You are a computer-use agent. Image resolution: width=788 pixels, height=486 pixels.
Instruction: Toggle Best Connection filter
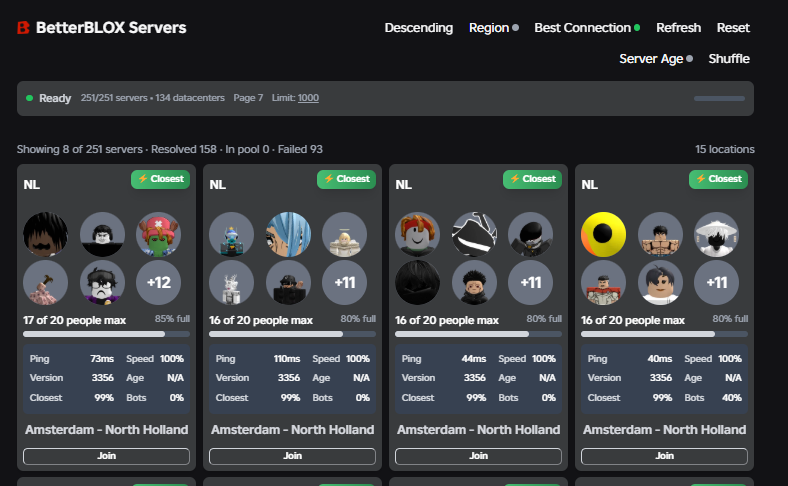coord(587,28)
